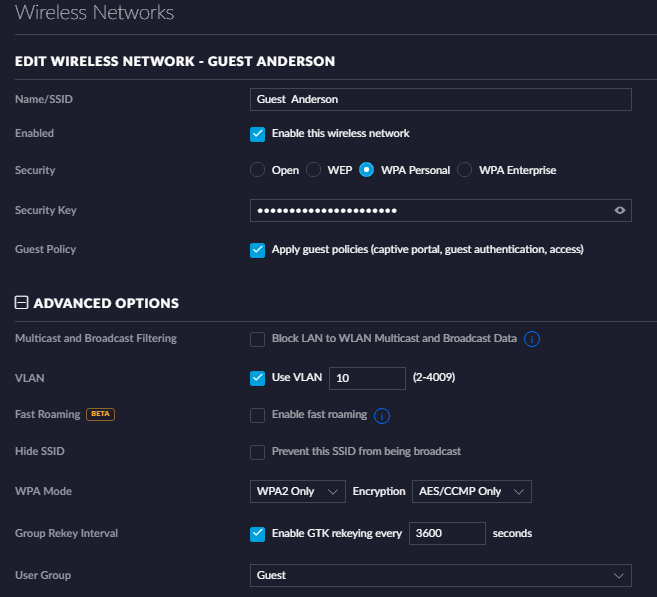Select WEP security radio button
The height and width of the screenshot is (597, 657).
(313, 170)
